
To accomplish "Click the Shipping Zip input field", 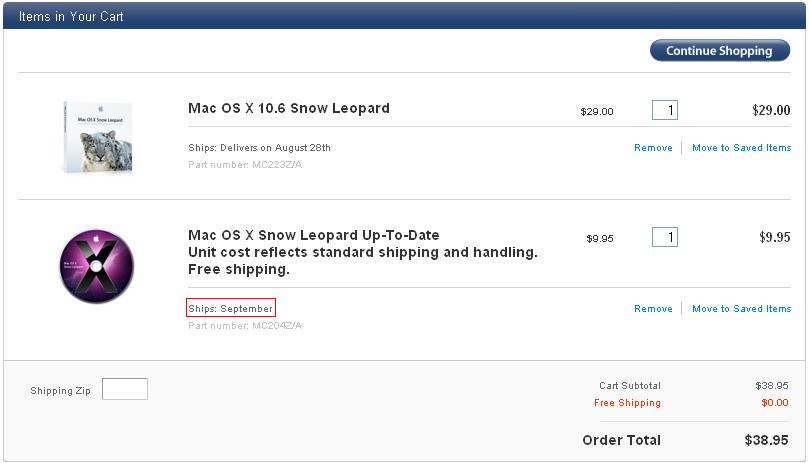I will pyautogui.click(x=125, y=389).
